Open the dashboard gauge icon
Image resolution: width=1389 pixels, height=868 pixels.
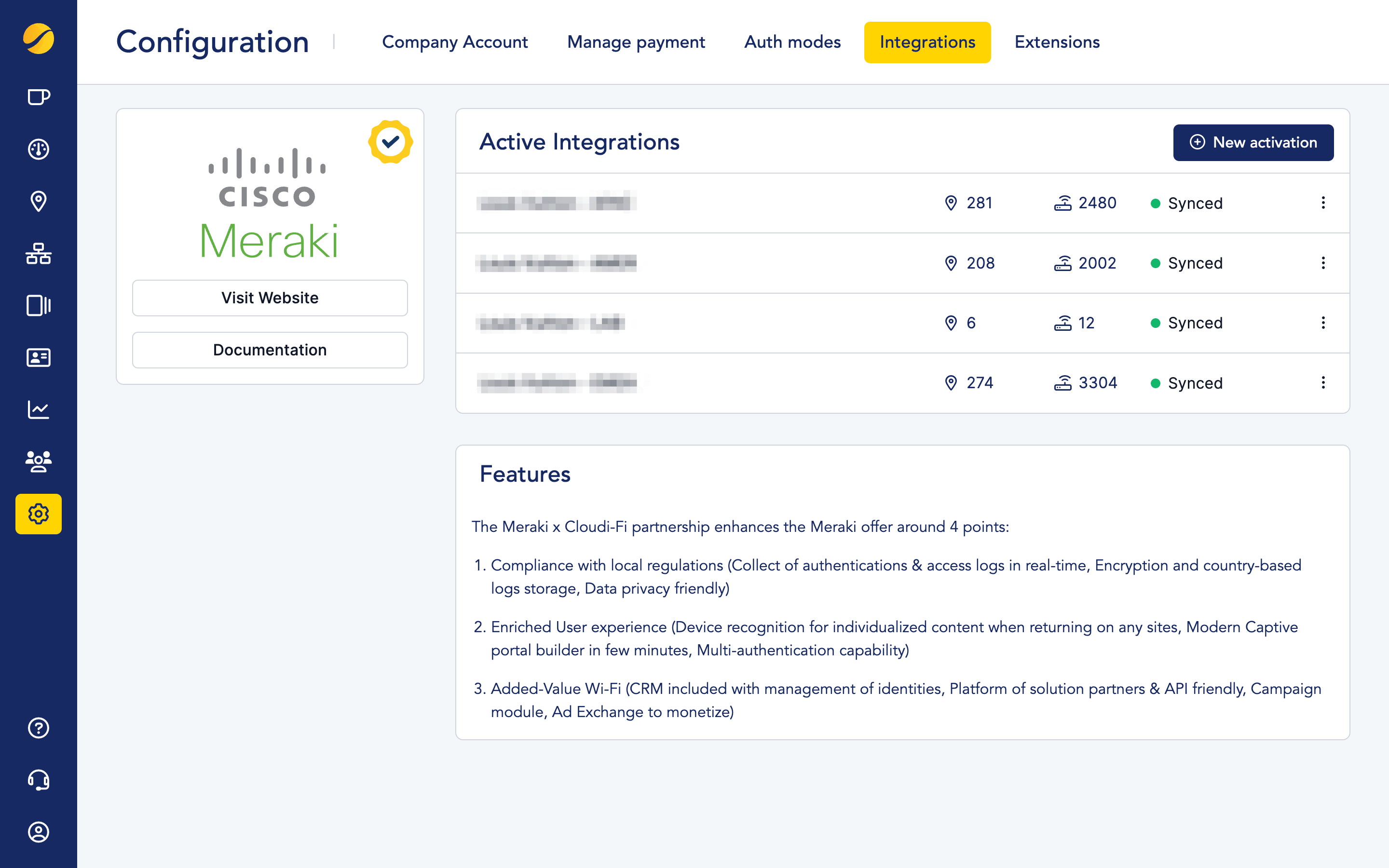38,149
